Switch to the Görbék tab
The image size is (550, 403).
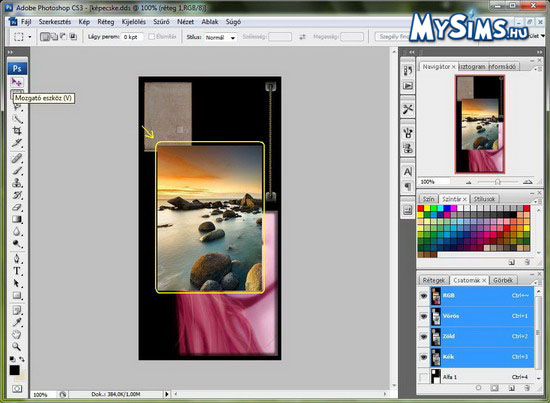coord(503,280)
